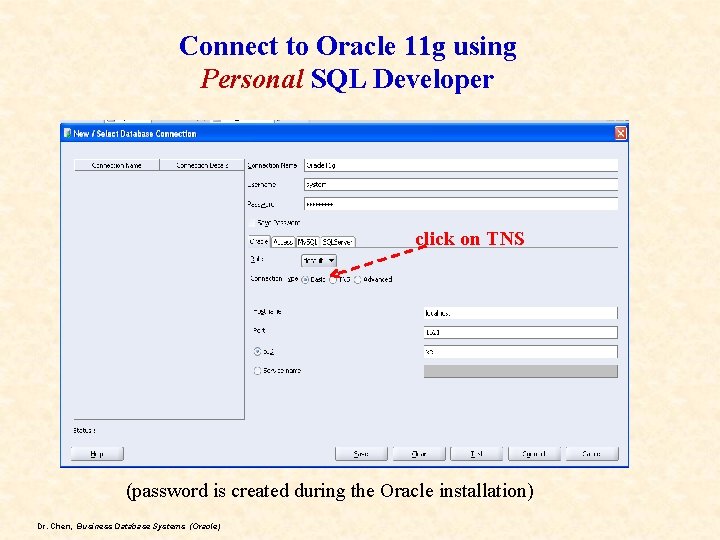Click the Help button
The width and height of the screenshot is (720, 540).
pyautogui.click(x=97, y=454)
